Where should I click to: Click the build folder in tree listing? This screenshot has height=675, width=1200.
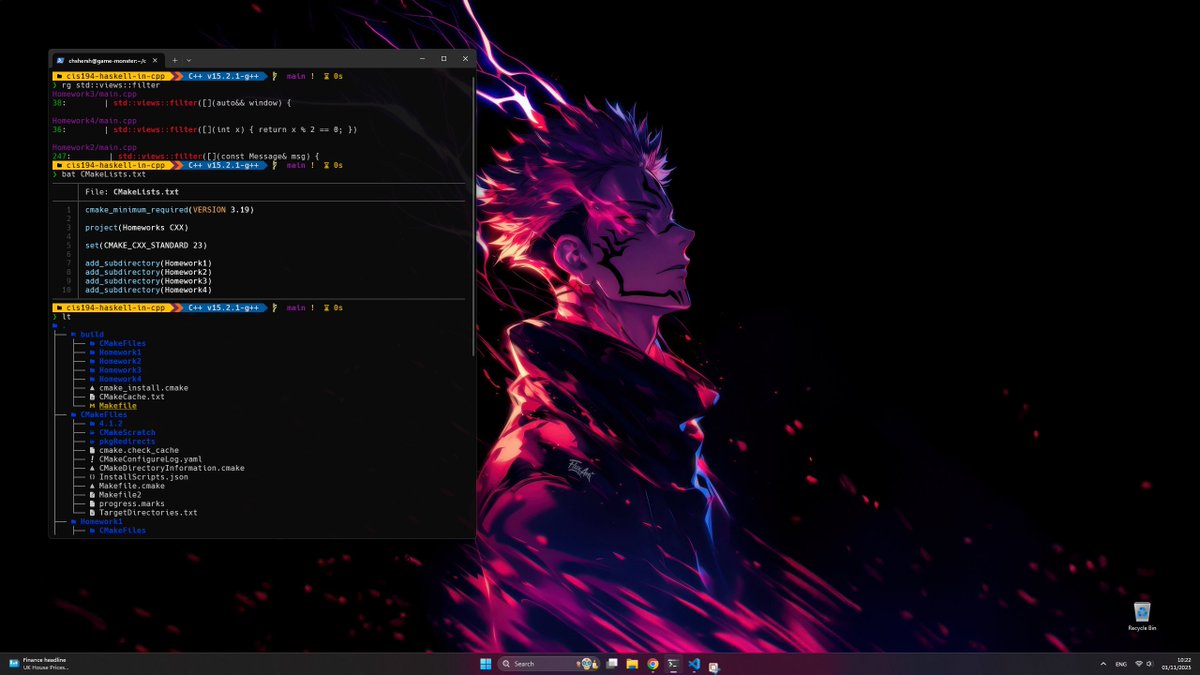click(92, 334)
